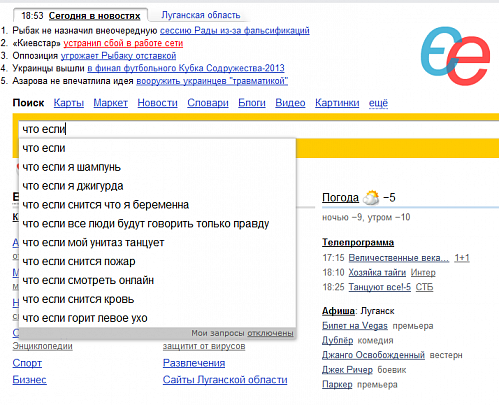Open Словари service tab
499x405 pixels.
coord(208,103)
